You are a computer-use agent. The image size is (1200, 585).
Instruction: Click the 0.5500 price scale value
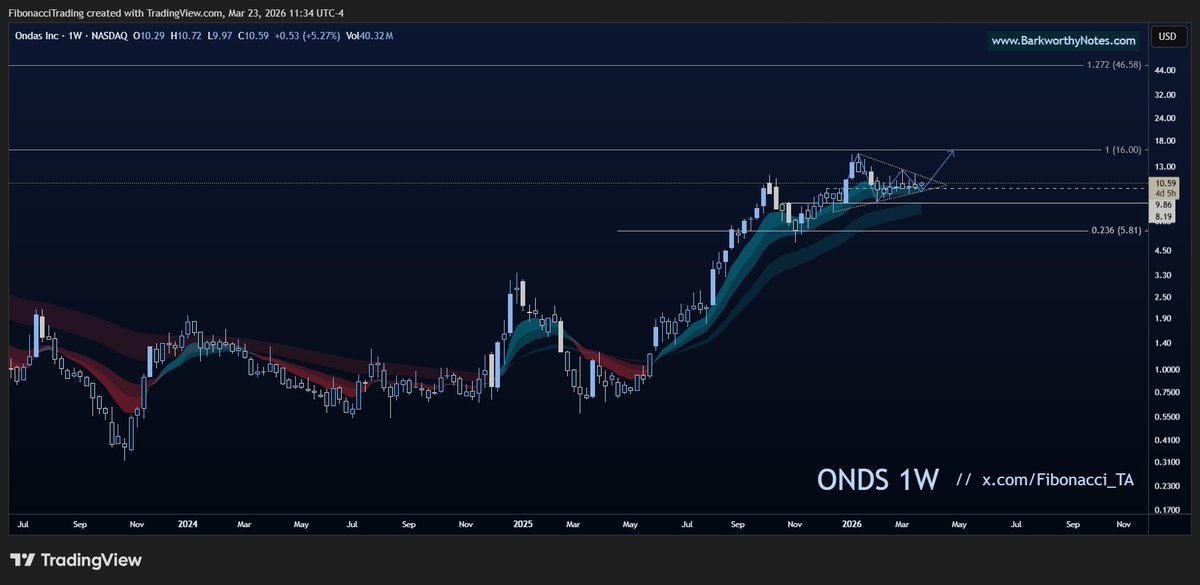[x=1167, y=416]
